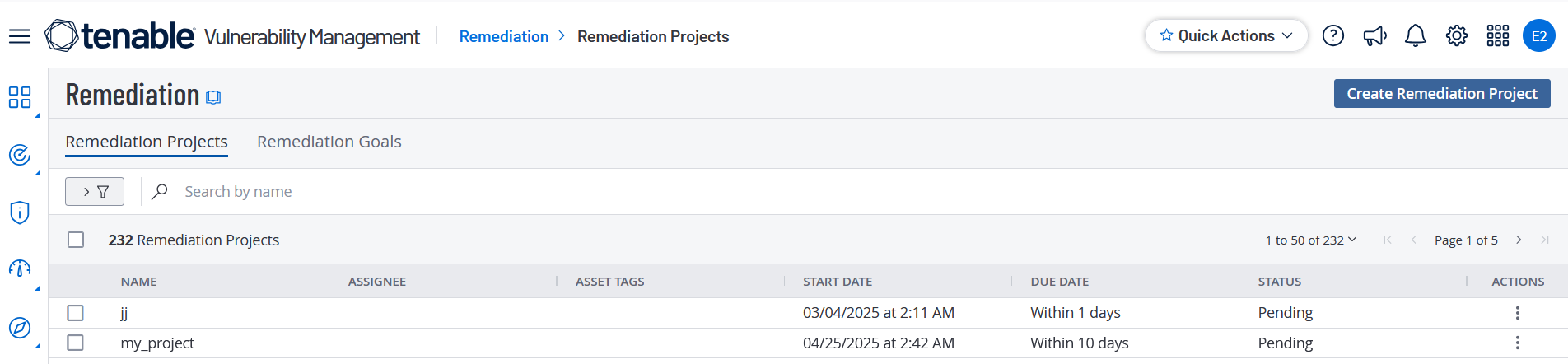Check the box for project jj
The height and width of the screenshot is (364, 1568).
76,313
